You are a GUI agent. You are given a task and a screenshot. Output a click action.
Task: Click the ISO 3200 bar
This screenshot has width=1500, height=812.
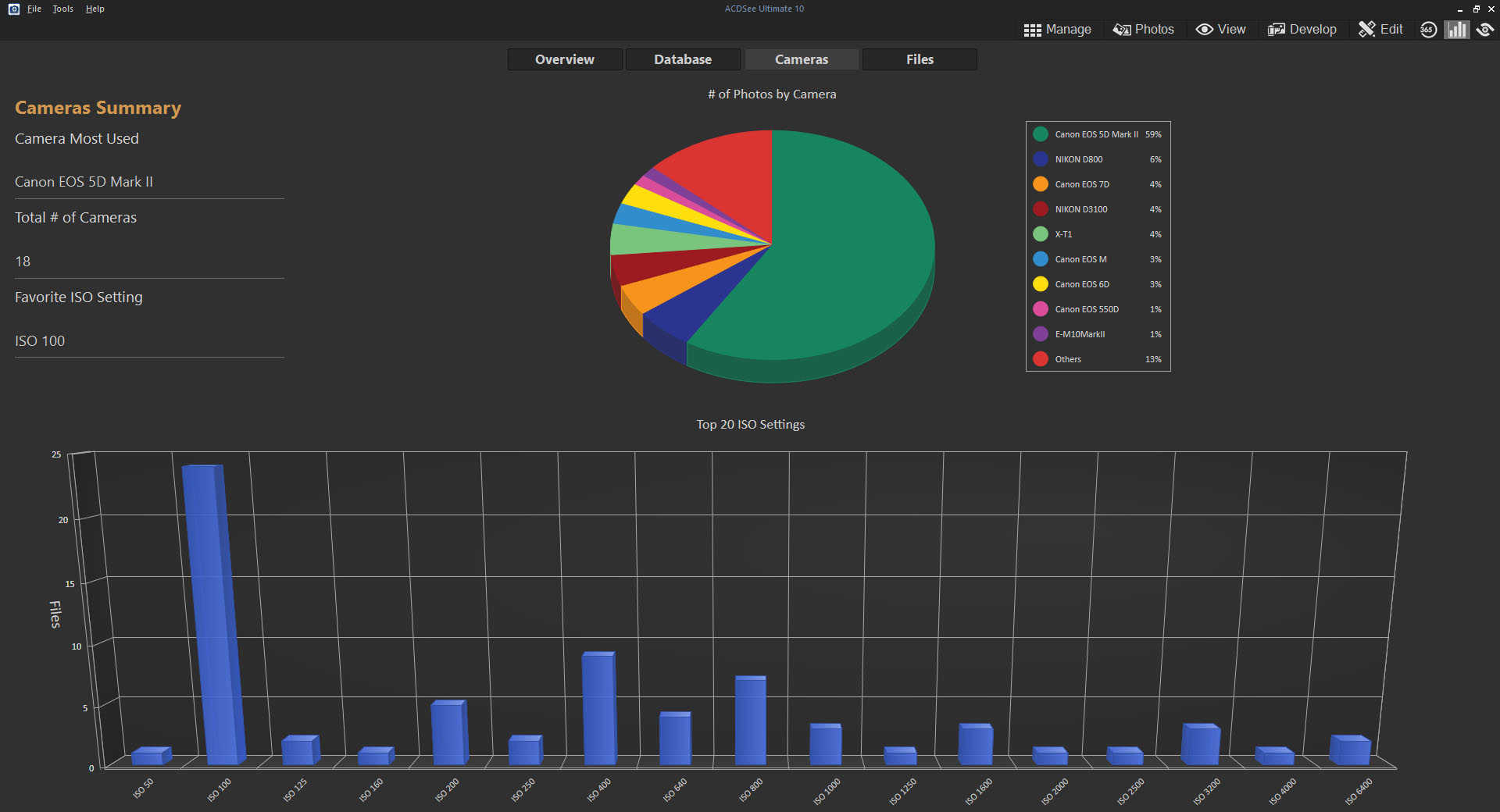point(1201,744)
